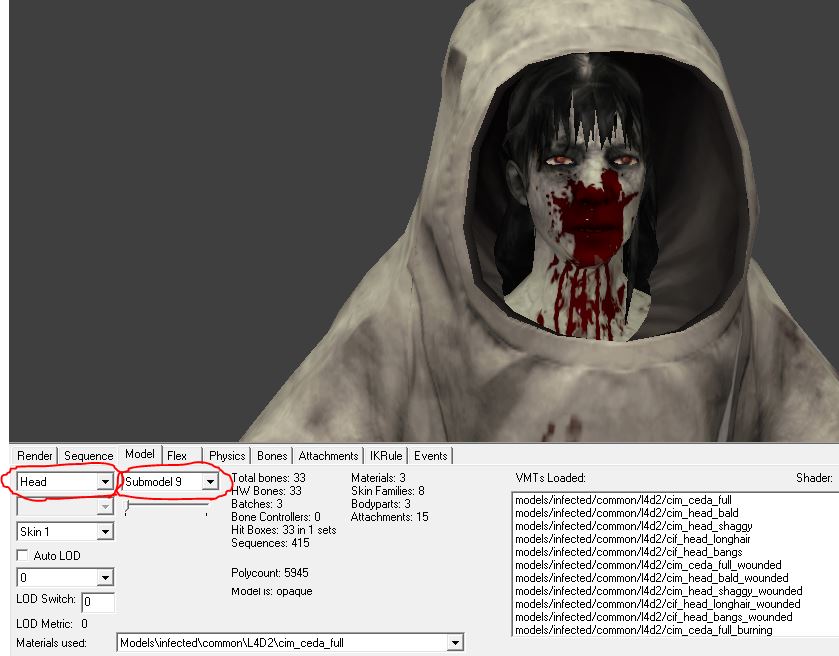Viewport: 839px width, 656px height.
Task: Open the Flex tab
Action: tap(177, 456)
